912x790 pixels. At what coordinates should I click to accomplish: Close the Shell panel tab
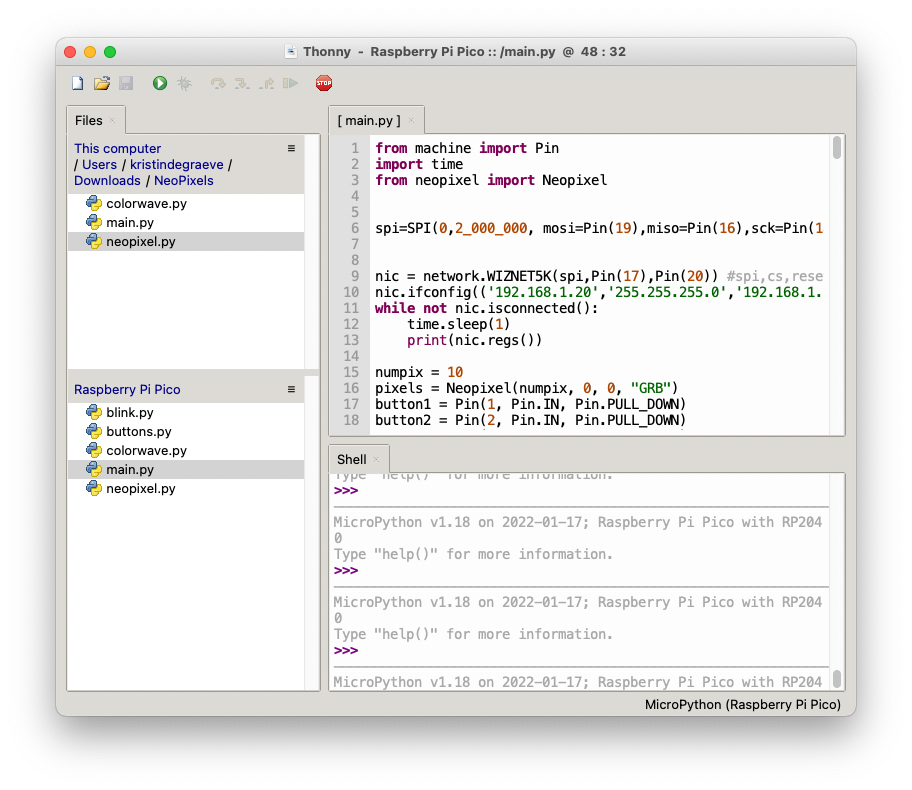click(x=376, y=460)
